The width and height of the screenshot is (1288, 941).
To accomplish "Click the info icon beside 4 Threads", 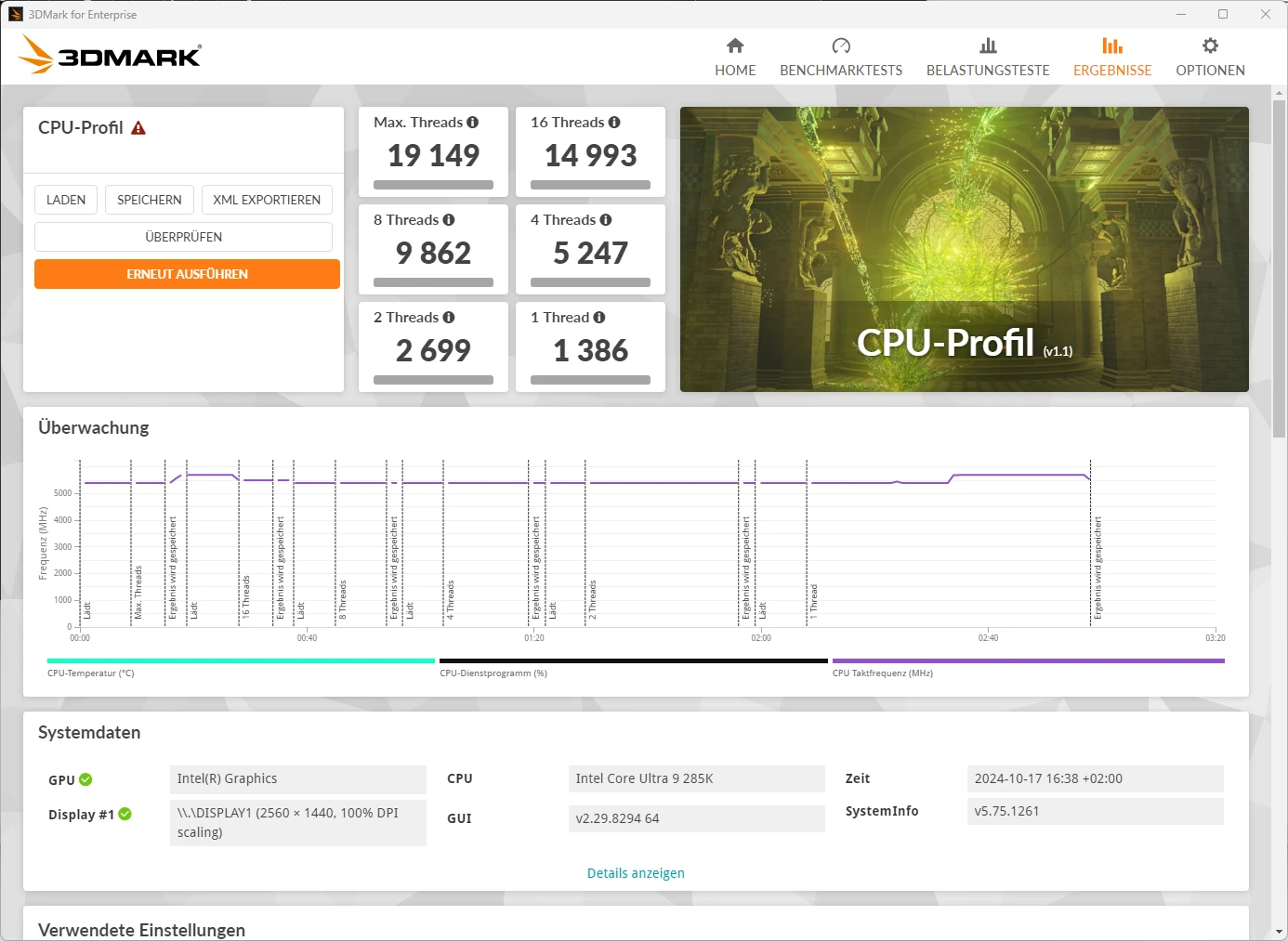I will click(606, 220).
